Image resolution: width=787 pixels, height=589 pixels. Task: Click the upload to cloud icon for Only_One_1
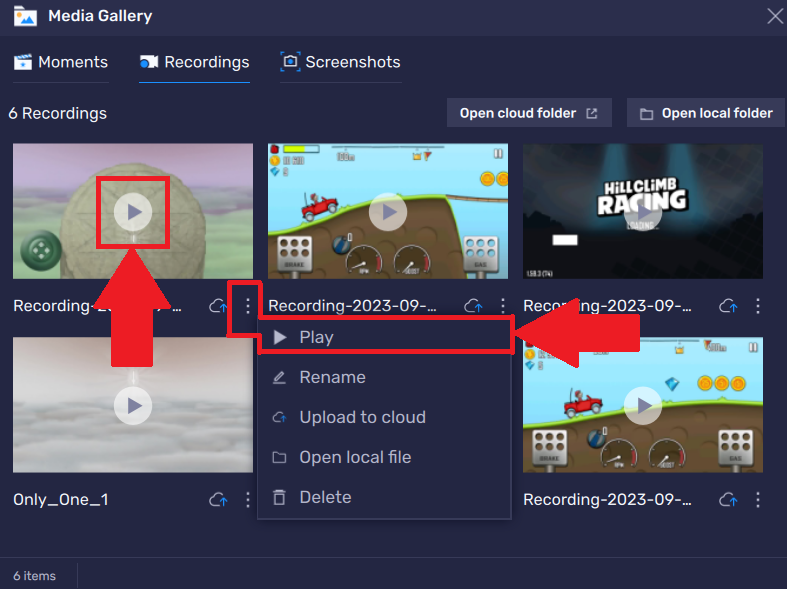click(x=217, y=499)
